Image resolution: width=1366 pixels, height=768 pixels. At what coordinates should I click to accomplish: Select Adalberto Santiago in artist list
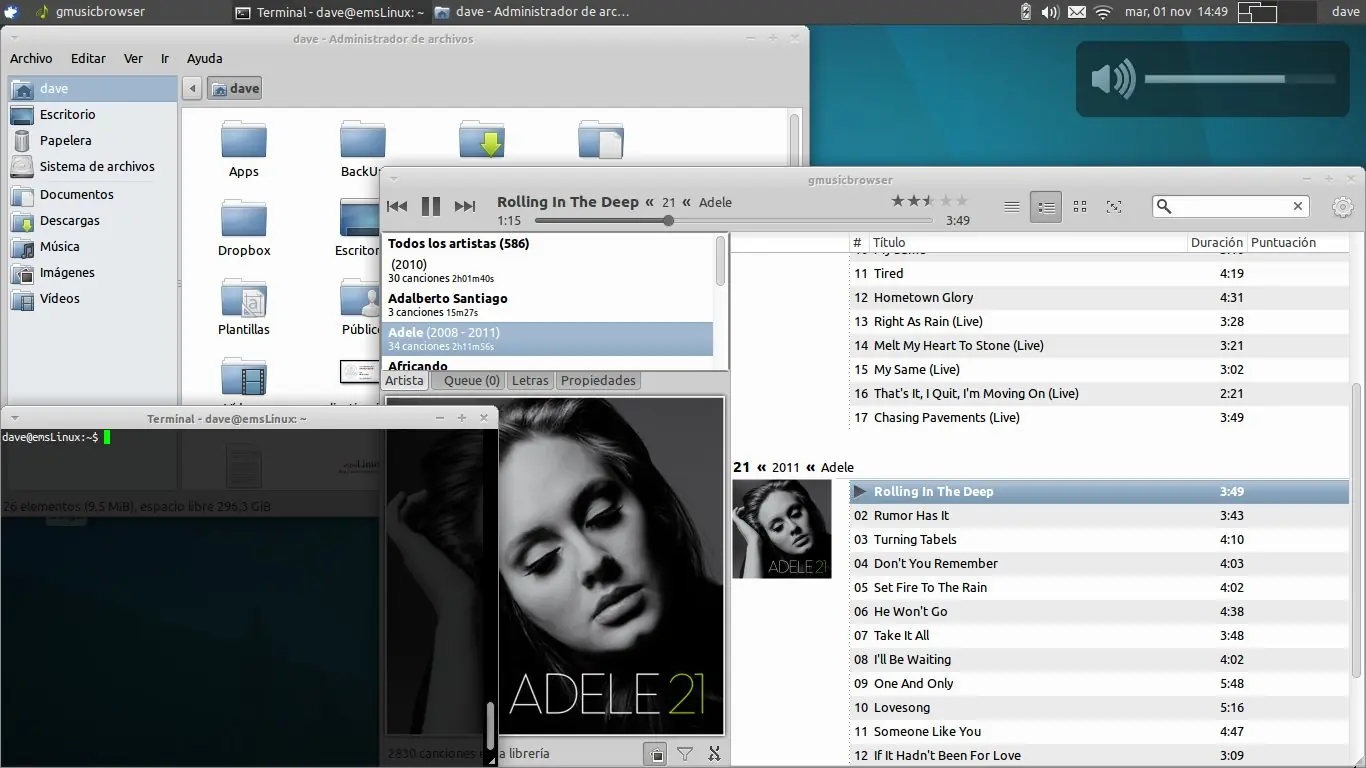(548, 305)
